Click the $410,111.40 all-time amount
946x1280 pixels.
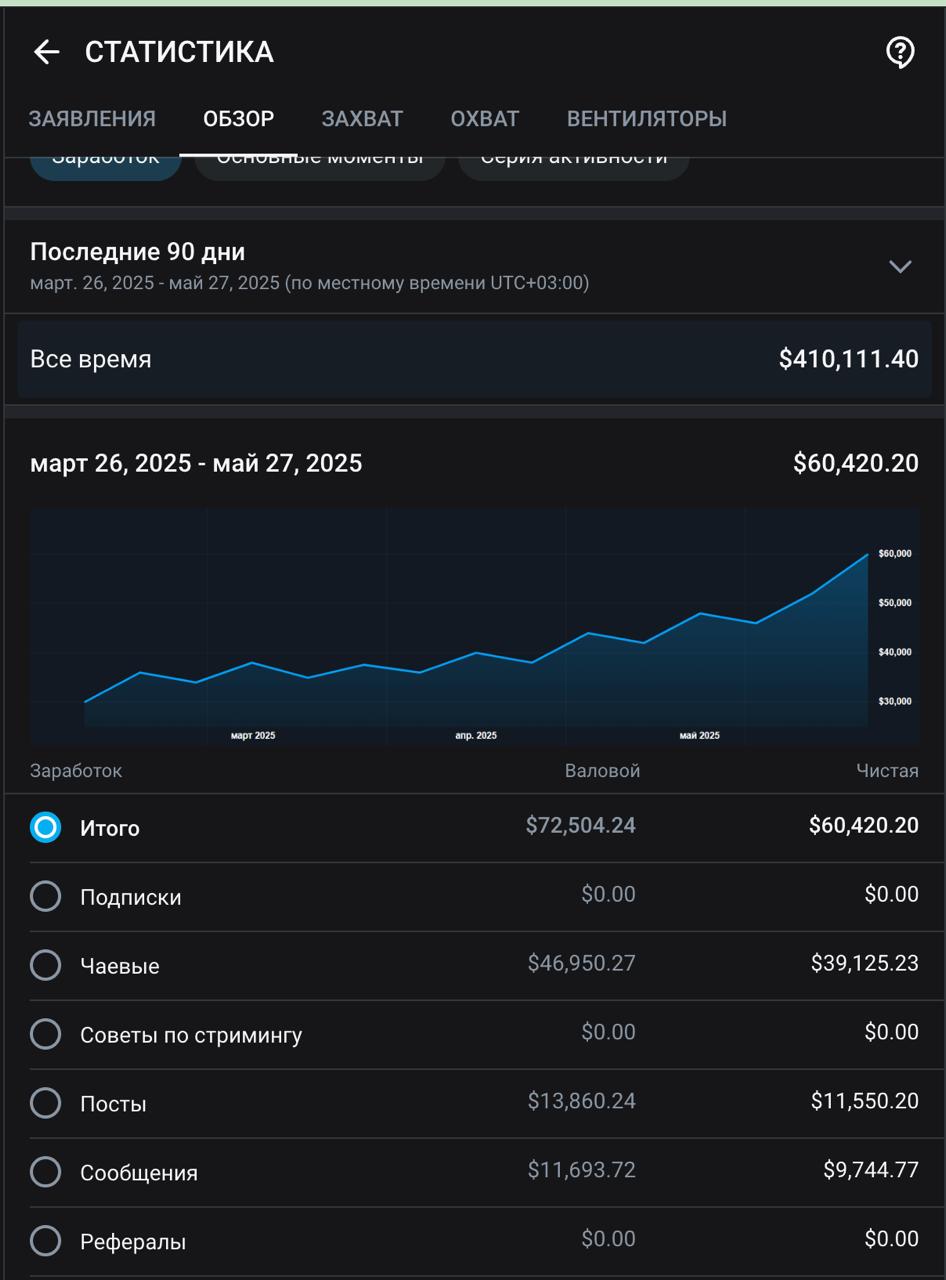pyautogui.click(x=848, y=359)
